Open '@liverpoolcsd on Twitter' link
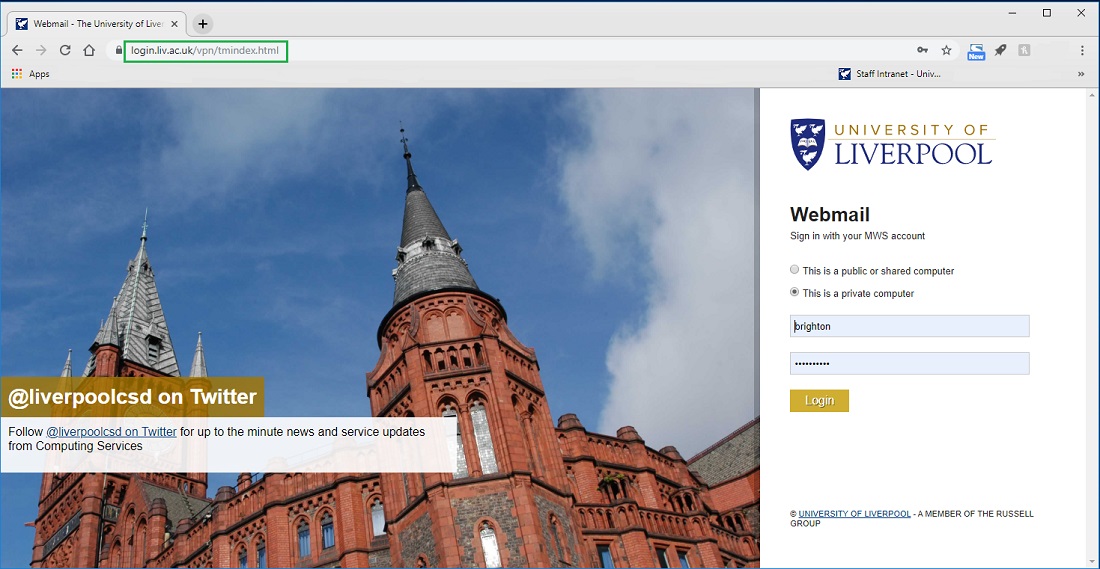 pos(112,432)
